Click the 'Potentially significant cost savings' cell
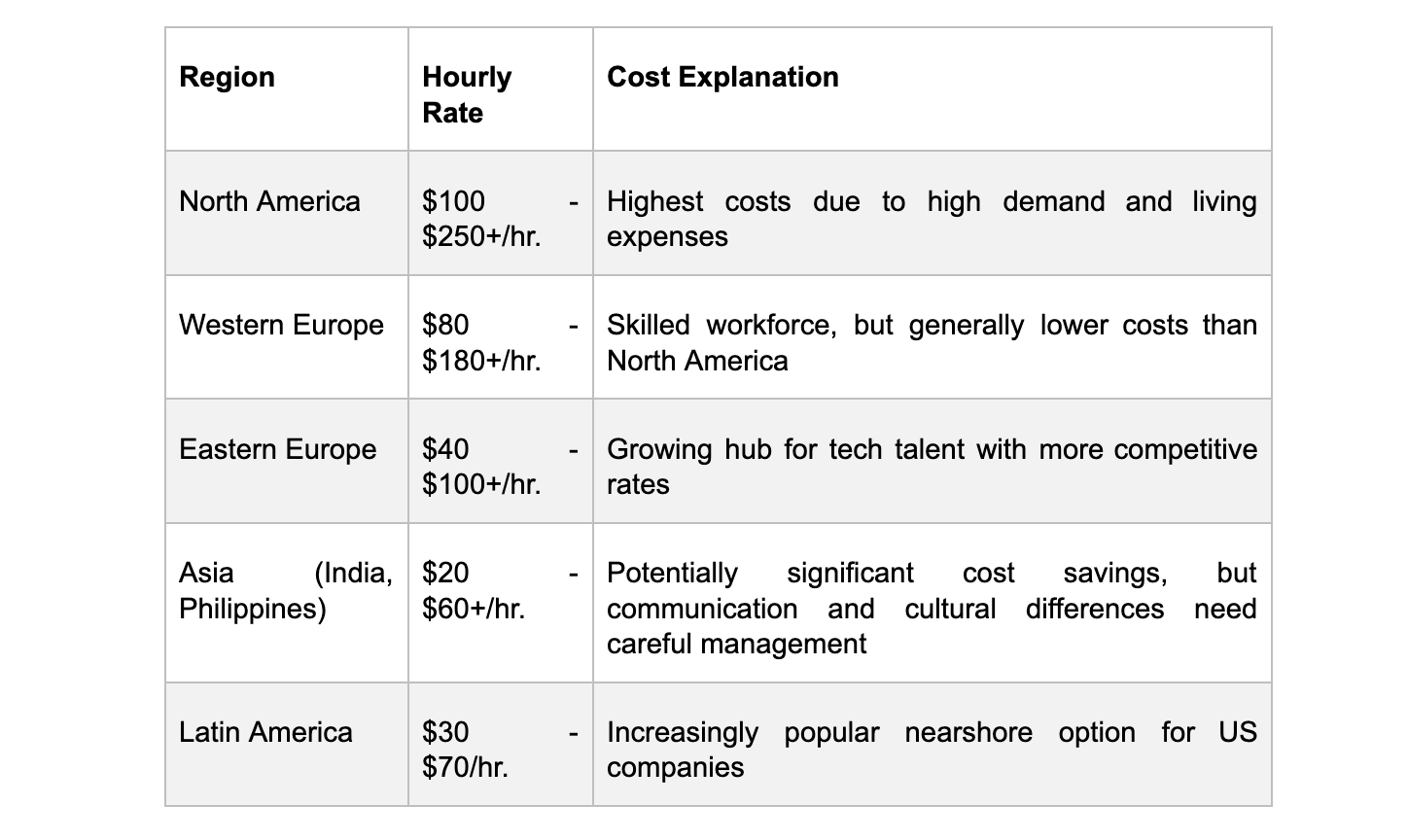 [x=931, y=608]
